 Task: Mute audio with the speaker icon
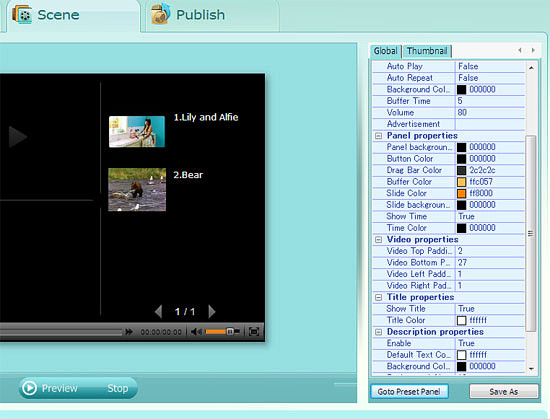(196, 332)
